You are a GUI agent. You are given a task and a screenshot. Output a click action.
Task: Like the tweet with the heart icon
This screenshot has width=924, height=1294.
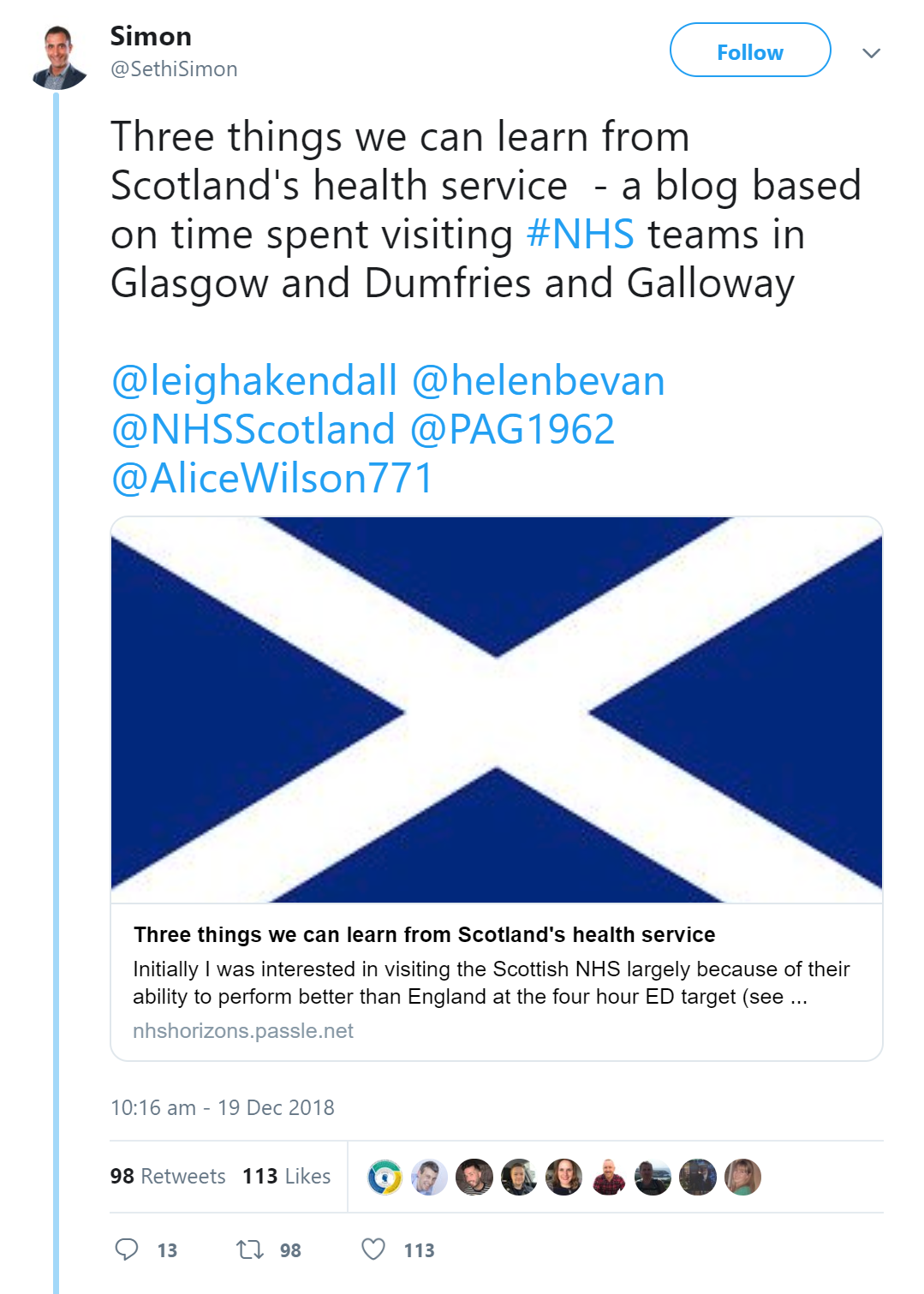[x=373, y=1249]
